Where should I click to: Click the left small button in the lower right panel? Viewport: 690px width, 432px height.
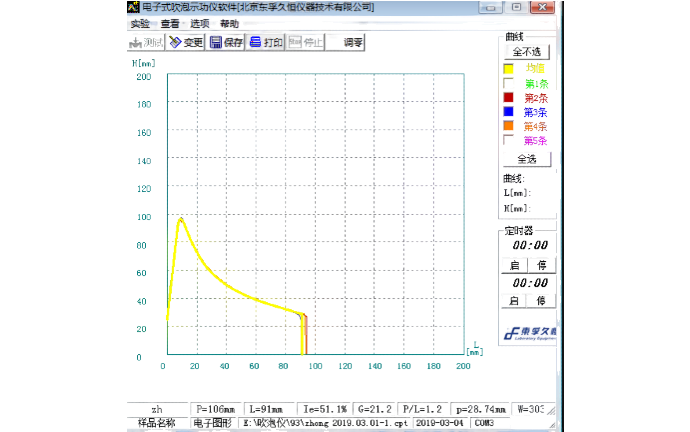pyautogui.click(x=512, y=264)
